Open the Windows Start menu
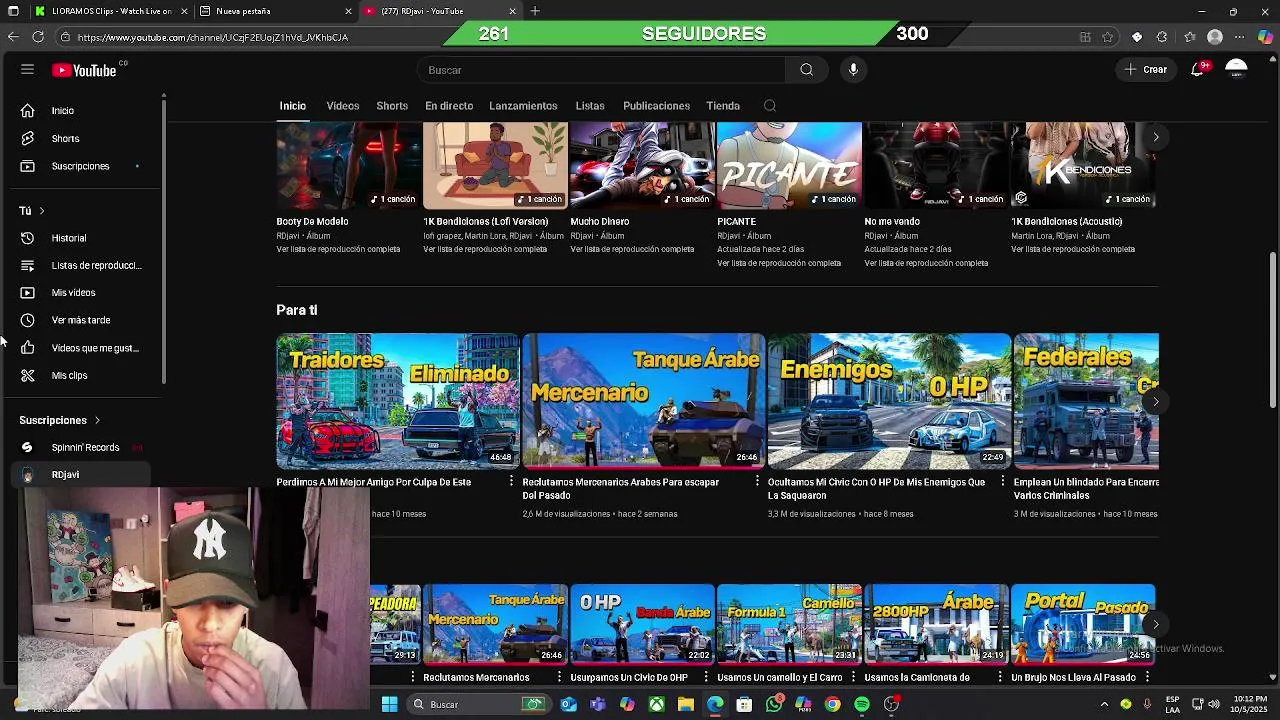This screenshot has width=1280, height=720. [x=389, y=704]
